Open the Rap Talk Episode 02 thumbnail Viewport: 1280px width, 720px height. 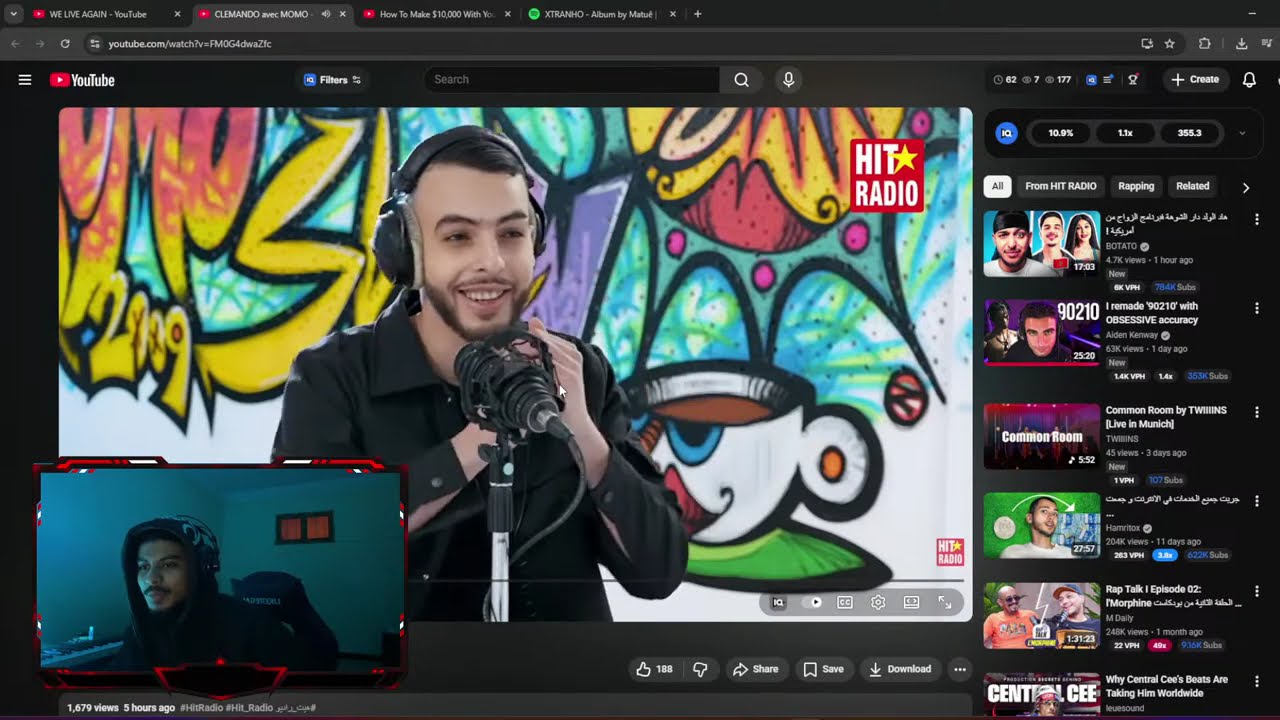click(x=1041, y=616)
